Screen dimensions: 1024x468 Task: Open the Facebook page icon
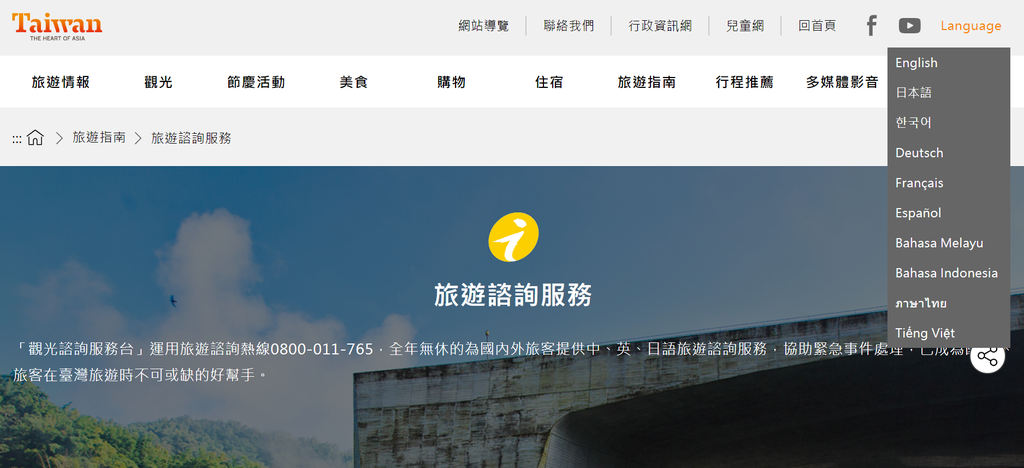coord(871,26)
